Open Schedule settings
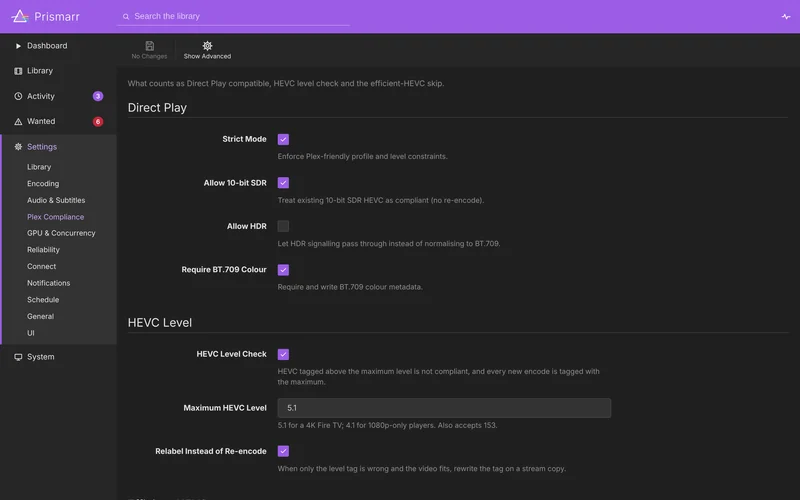 (x=43, y=300)
